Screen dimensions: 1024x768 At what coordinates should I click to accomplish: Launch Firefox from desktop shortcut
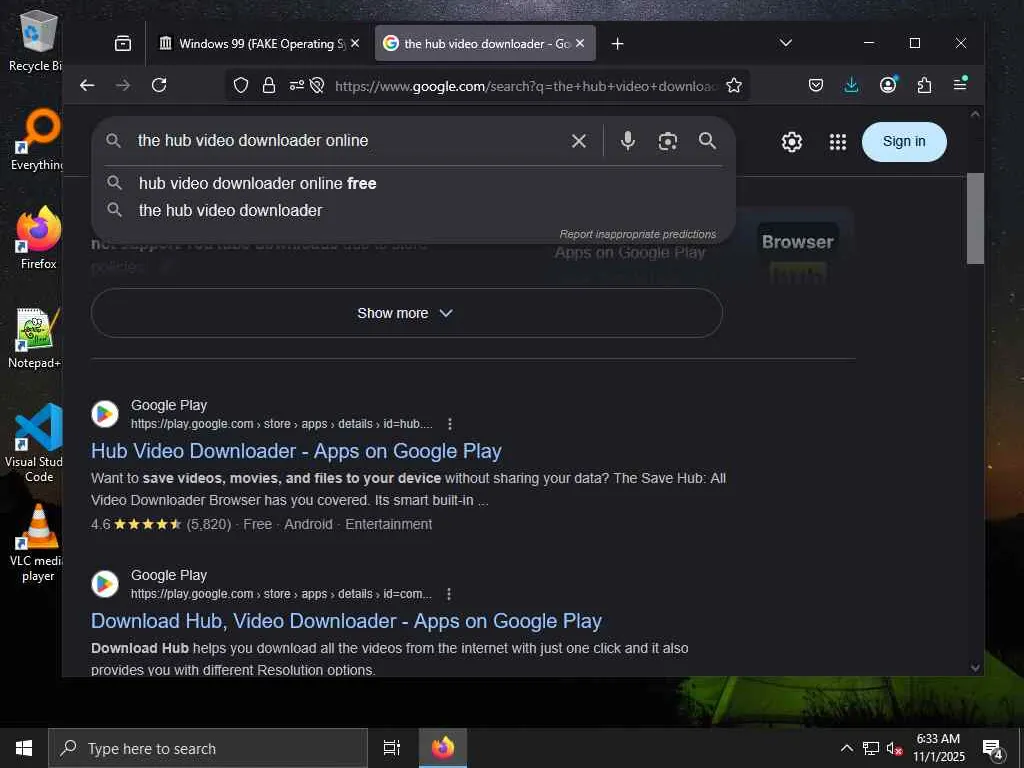pos(39,238)
